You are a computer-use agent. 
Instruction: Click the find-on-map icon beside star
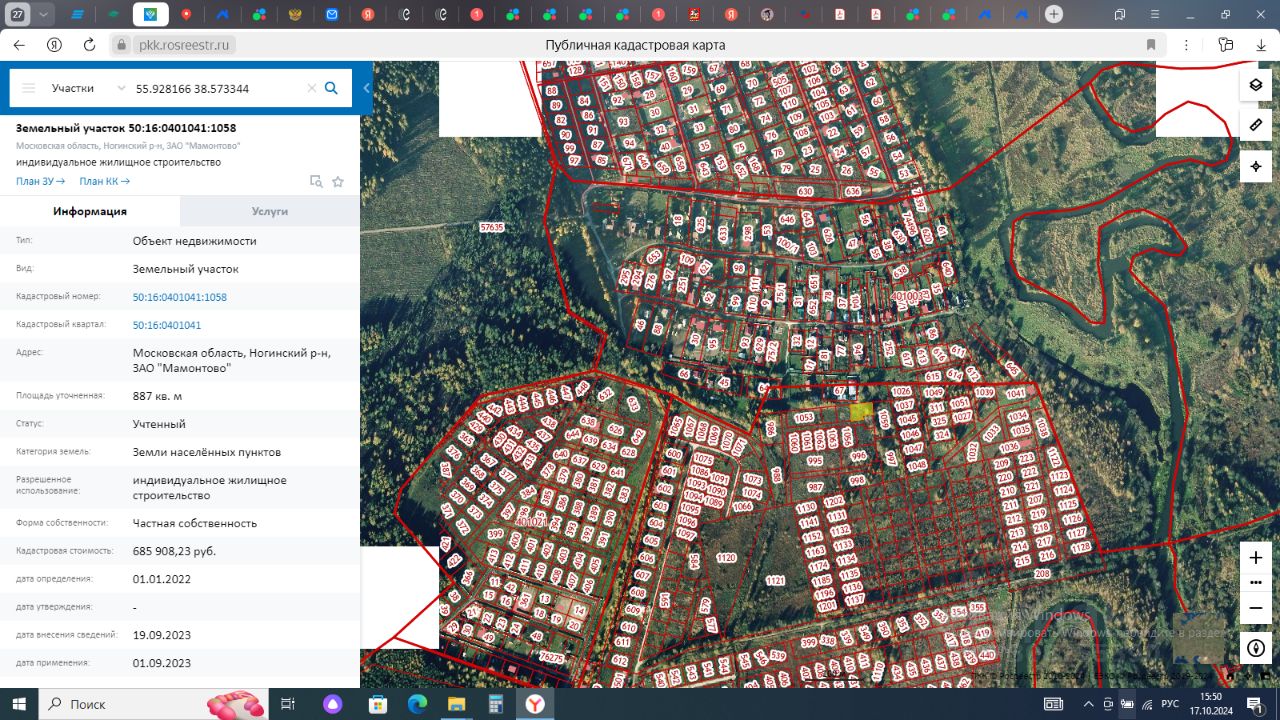point(316,182)
